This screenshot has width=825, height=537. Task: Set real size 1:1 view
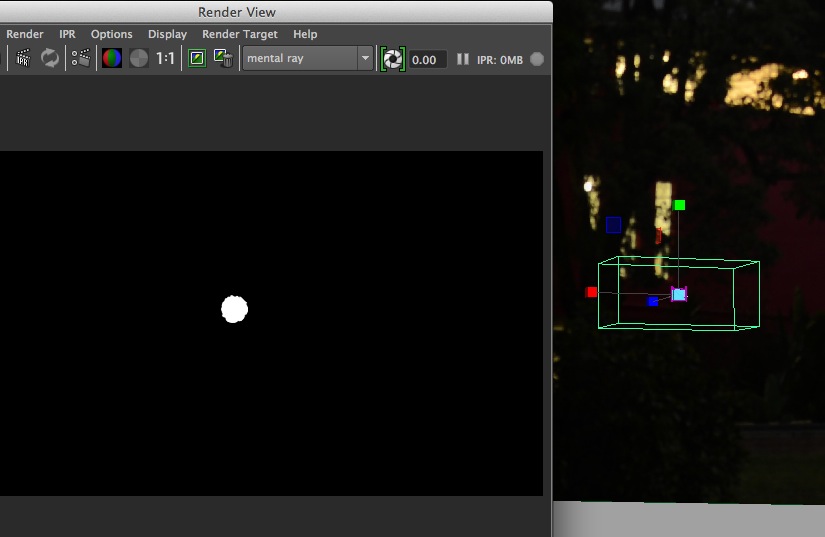tap(165, 59)
